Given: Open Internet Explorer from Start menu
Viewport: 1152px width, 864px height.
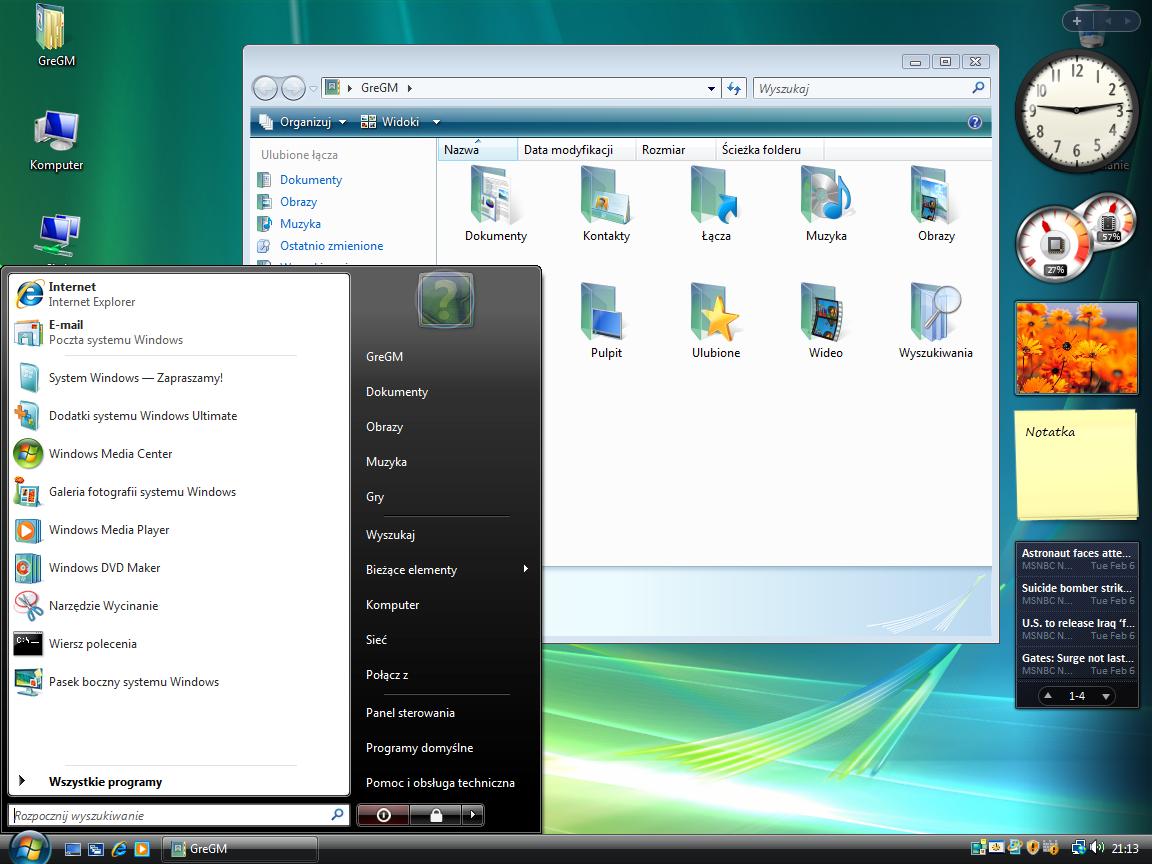Looking at the screenshot, I should [179, 294].
